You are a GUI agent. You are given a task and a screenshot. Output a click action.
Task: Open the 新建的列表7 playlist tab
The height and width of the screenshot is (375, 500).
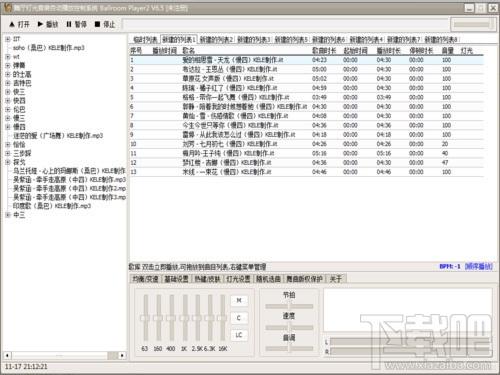point(403,40)
